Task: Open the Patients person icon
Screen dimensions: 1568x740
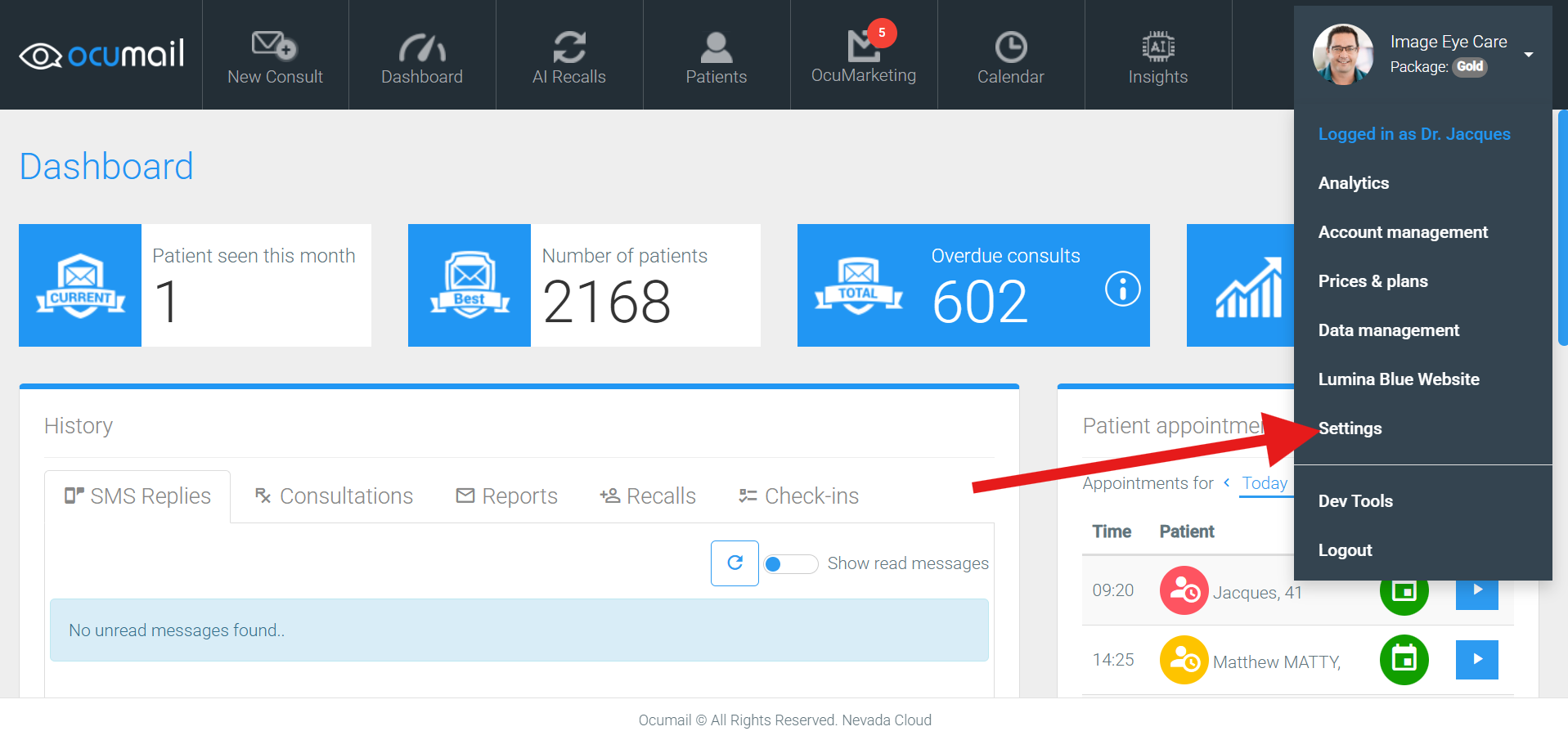Action: (x=717, y=47)
